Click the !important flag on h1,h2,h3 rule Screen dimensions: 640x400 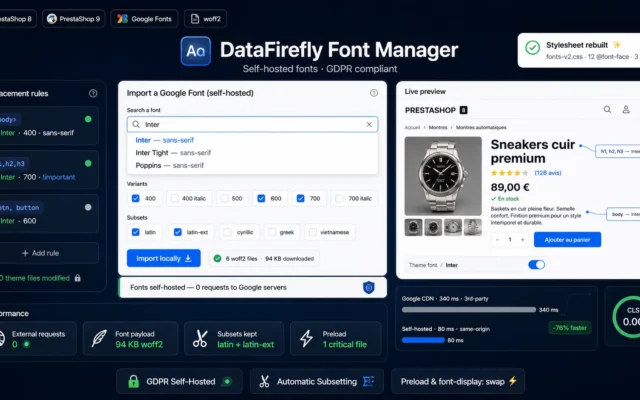click(x=59, y=177)
